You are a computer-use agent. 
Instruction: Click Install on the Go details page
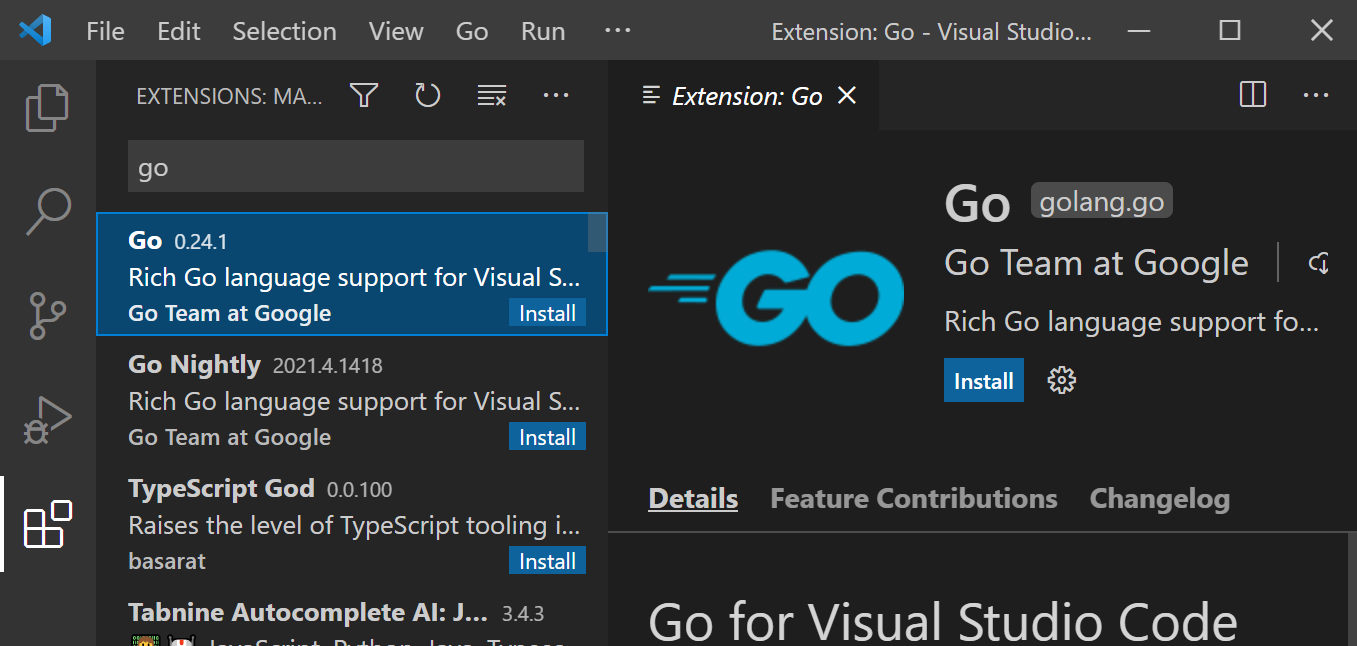[984, 380]
